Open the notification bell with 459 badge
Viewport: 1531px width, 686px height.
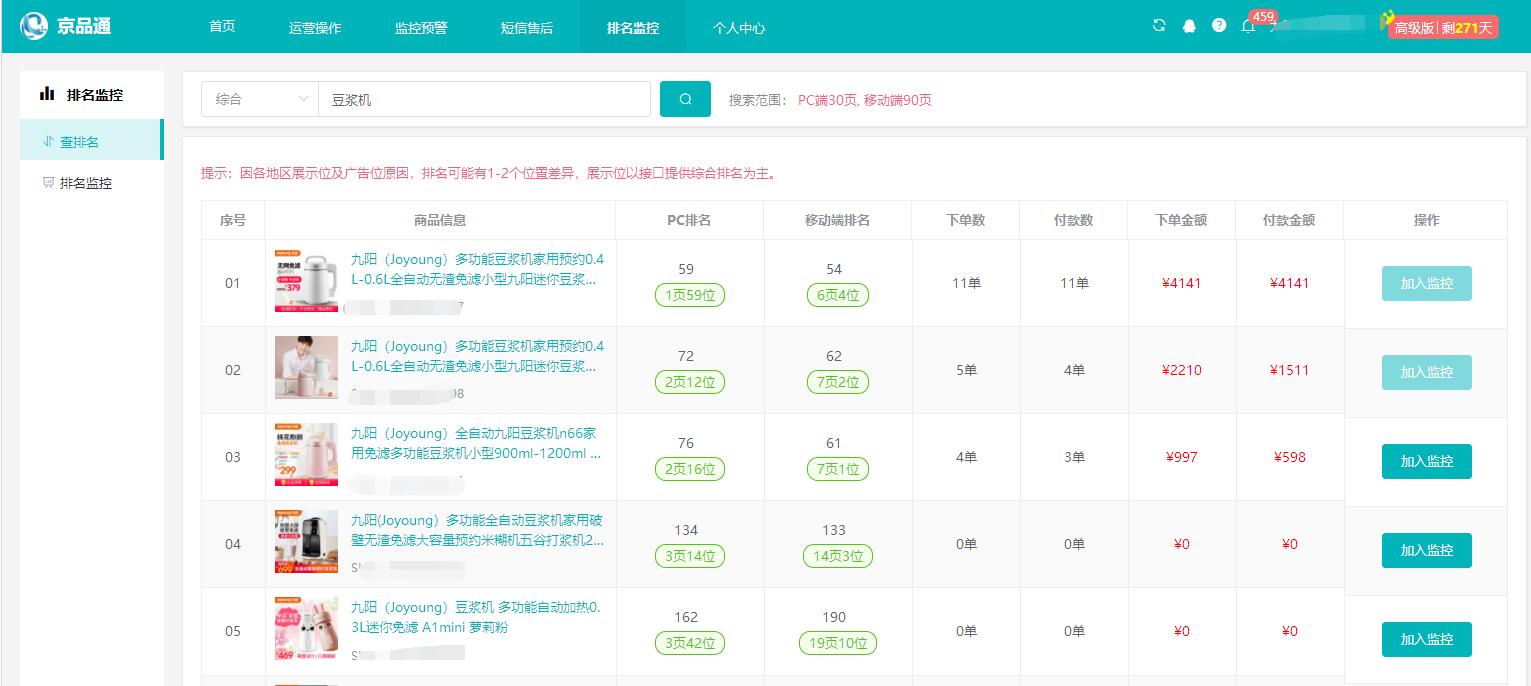1248,26
